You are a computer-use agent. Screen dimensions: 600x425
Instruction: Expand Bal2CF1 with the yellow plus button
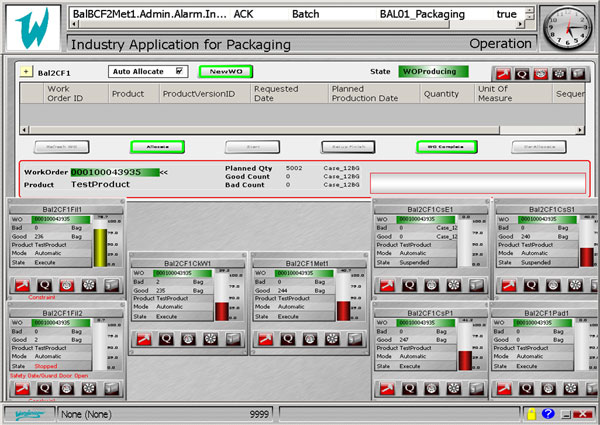coord(26,73)
